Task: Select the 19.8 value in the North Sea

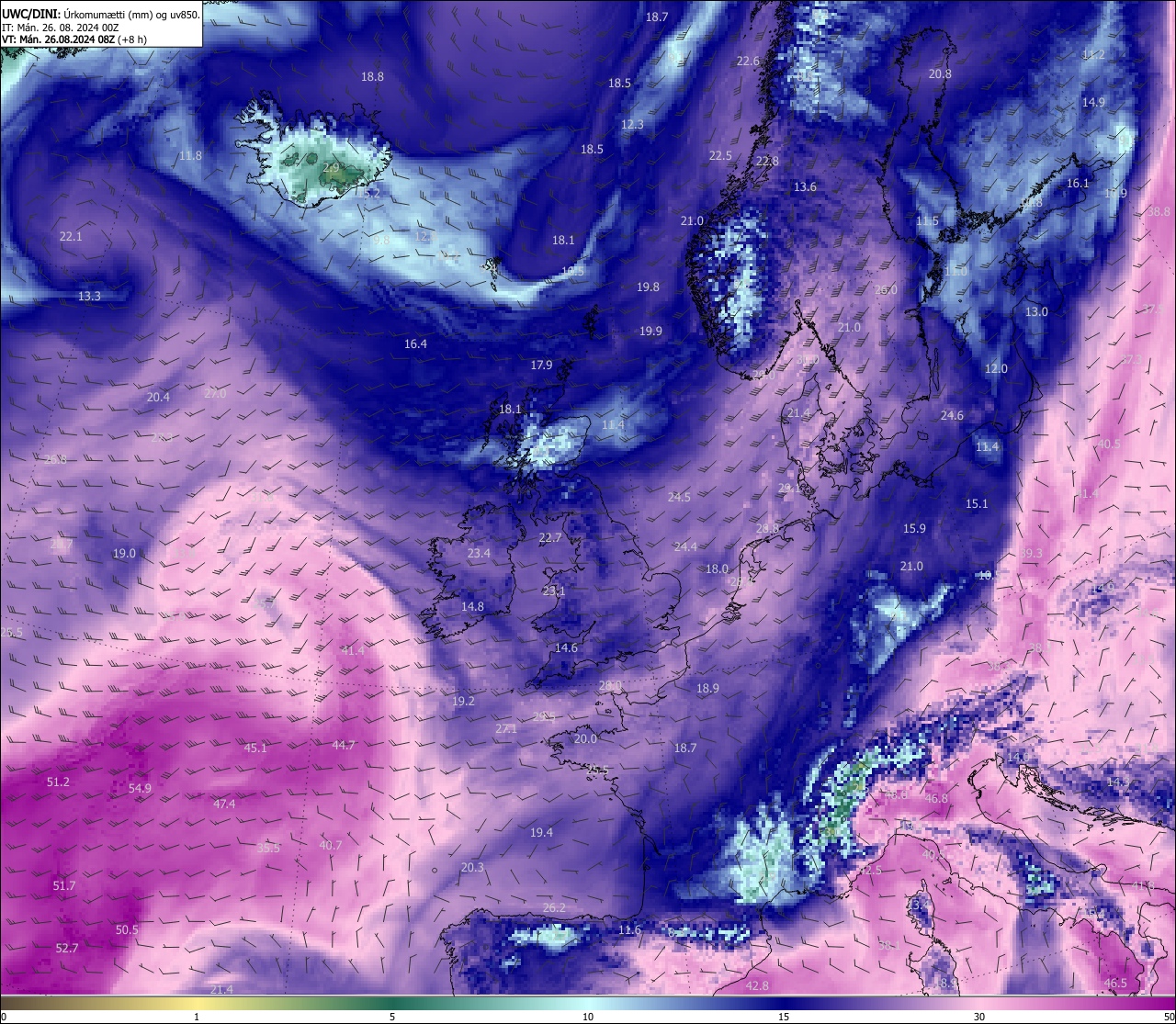Action: pyautogui.click(x=648, y=287)
